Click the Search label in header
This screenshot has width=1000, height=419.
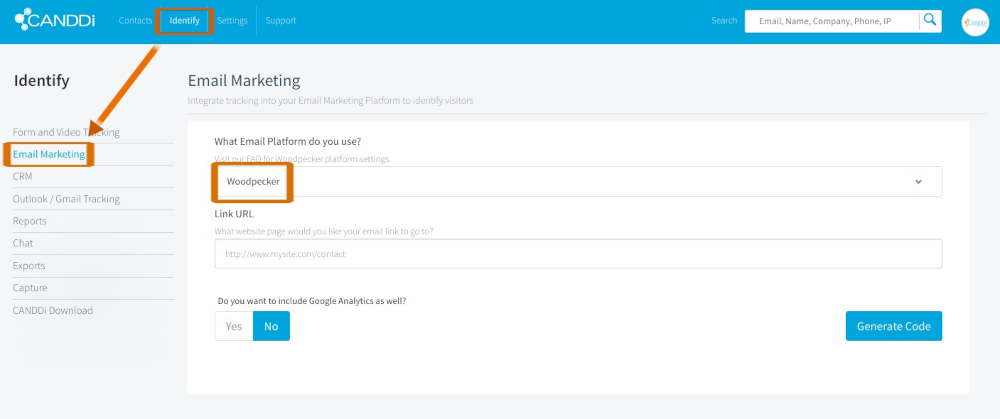pos(724,20)
